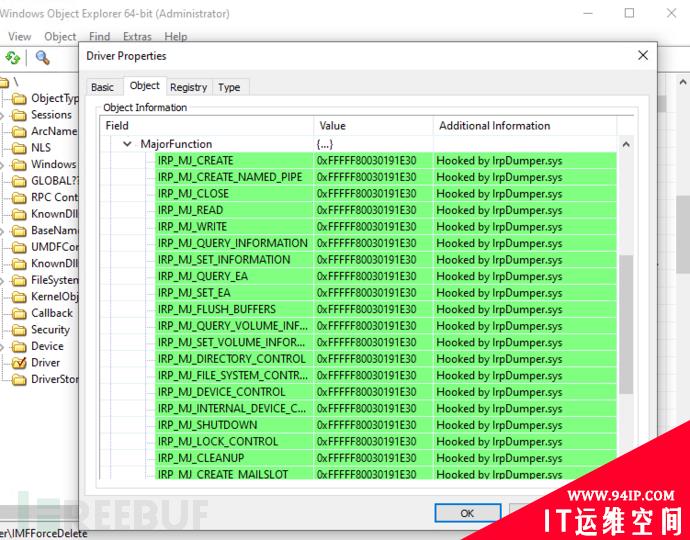The height and width of the screenshot is (540, 690).
Task: Select the IRP_MJ_CREATE_NAMED_PIPE row
Action: coord(385,177)
